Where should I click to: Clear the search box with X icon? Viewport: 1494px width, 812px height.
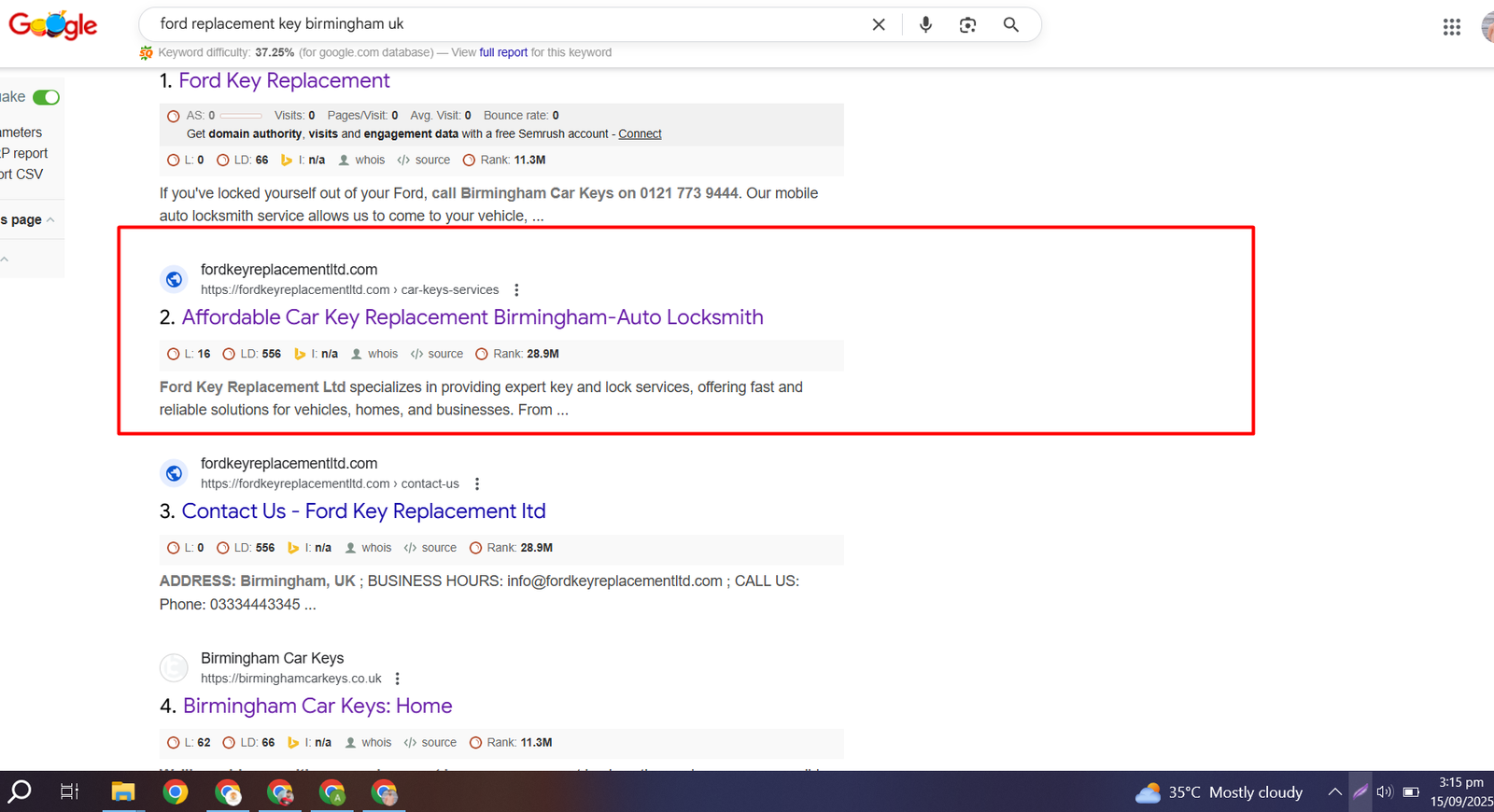click(878, 25)
